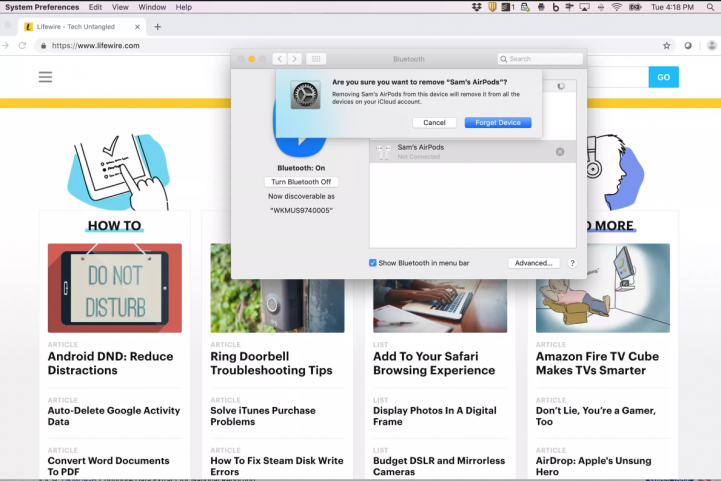Click the browser address bar URL
Image resolution: width=721 pixels, height=481 pixels.
tap(96, 46)
